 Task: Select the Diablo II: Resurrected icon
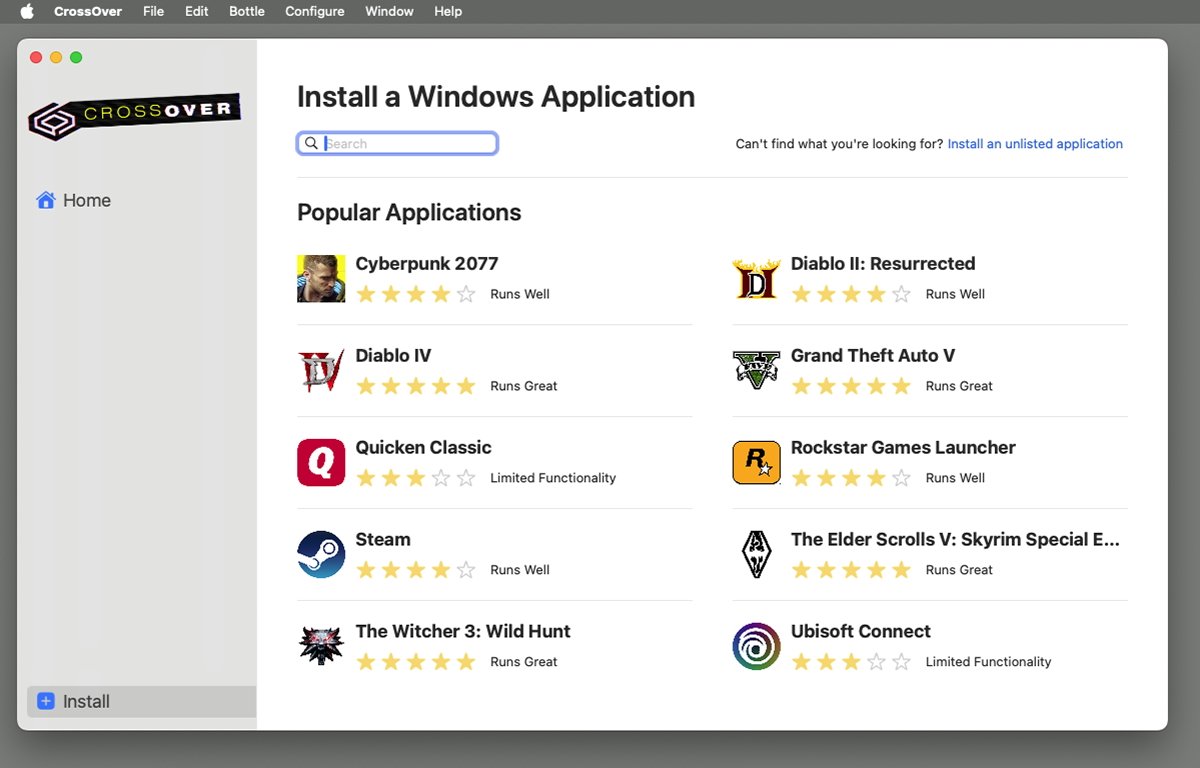pos(756,278)
